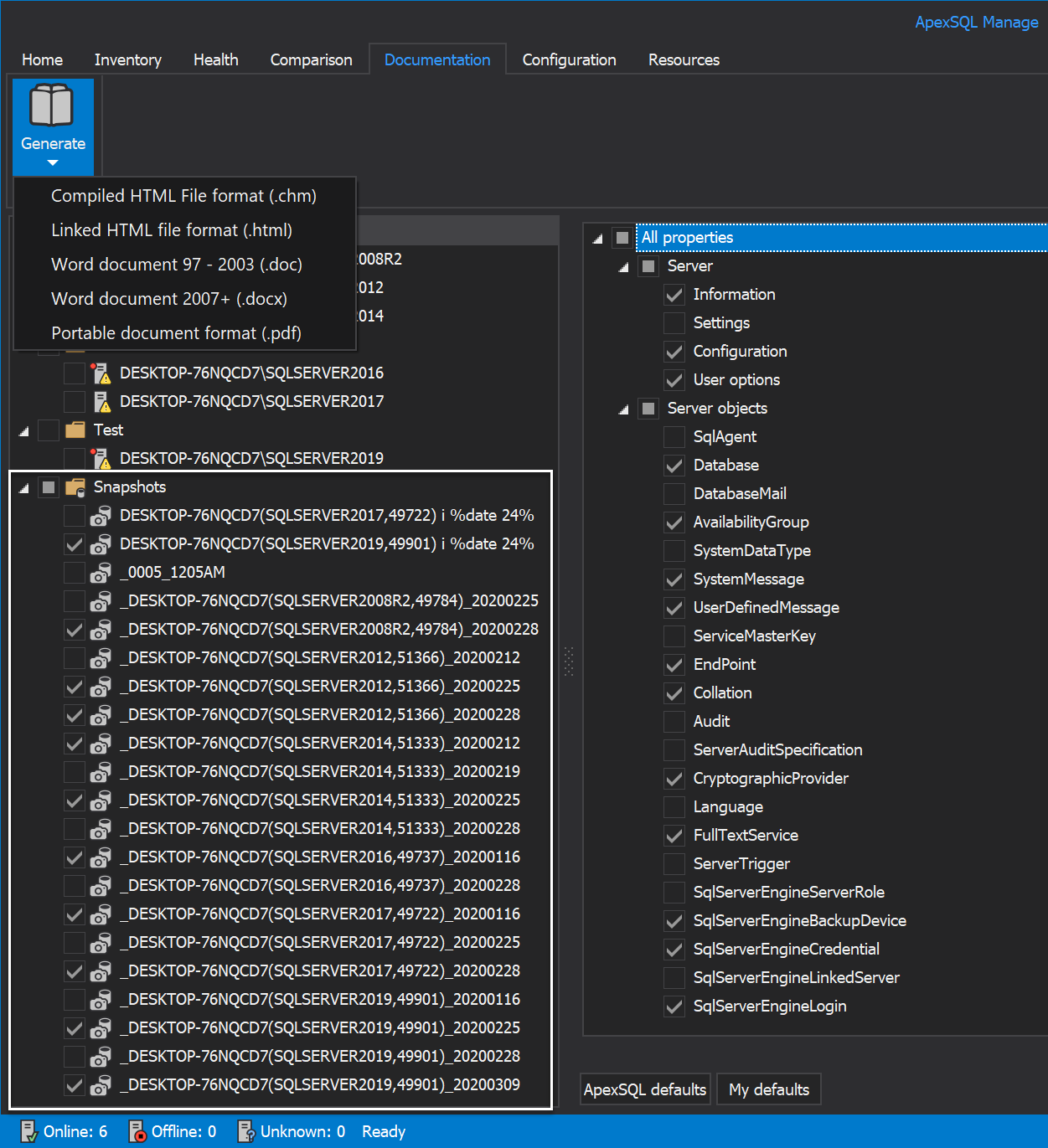Click server icon for DESKTOP-76NQCD7\SQLSERVER2016
The image size is (1048, 1148).
coord(101,373)
